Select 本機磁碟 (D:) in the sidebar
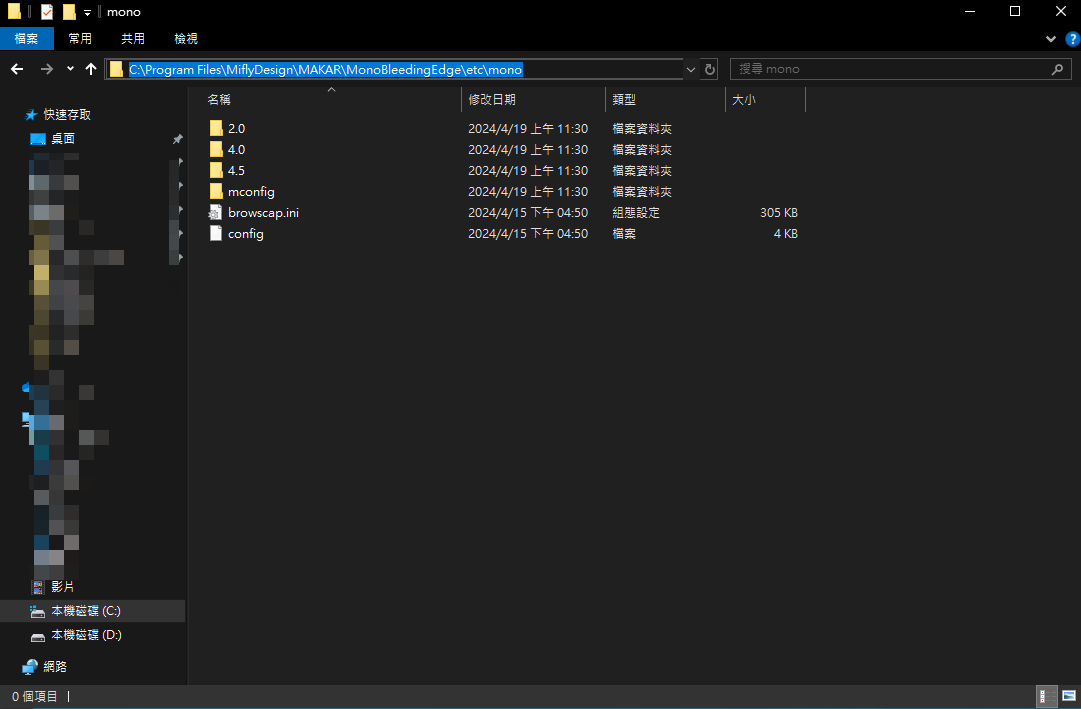The image size is (1081, 709). (x=86, y=635)
